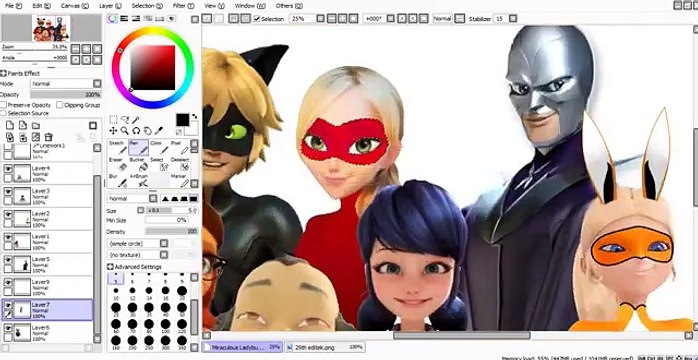Viewport: 698px width, 360px height.
Task: Toggle the show Selection checkbox
Action: (257, 19)
